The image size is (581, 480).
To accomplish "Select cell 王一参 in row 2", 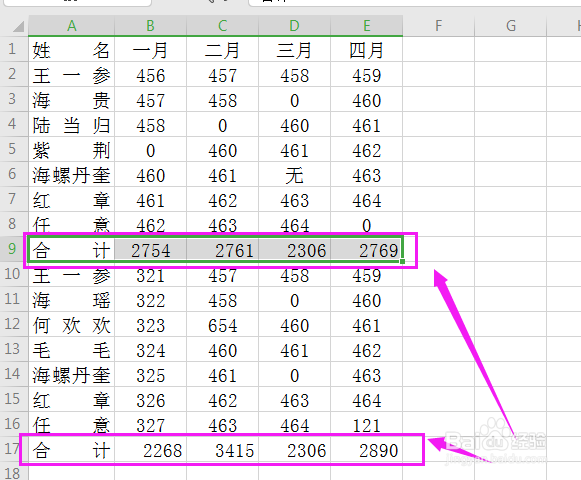I will 72,75.
